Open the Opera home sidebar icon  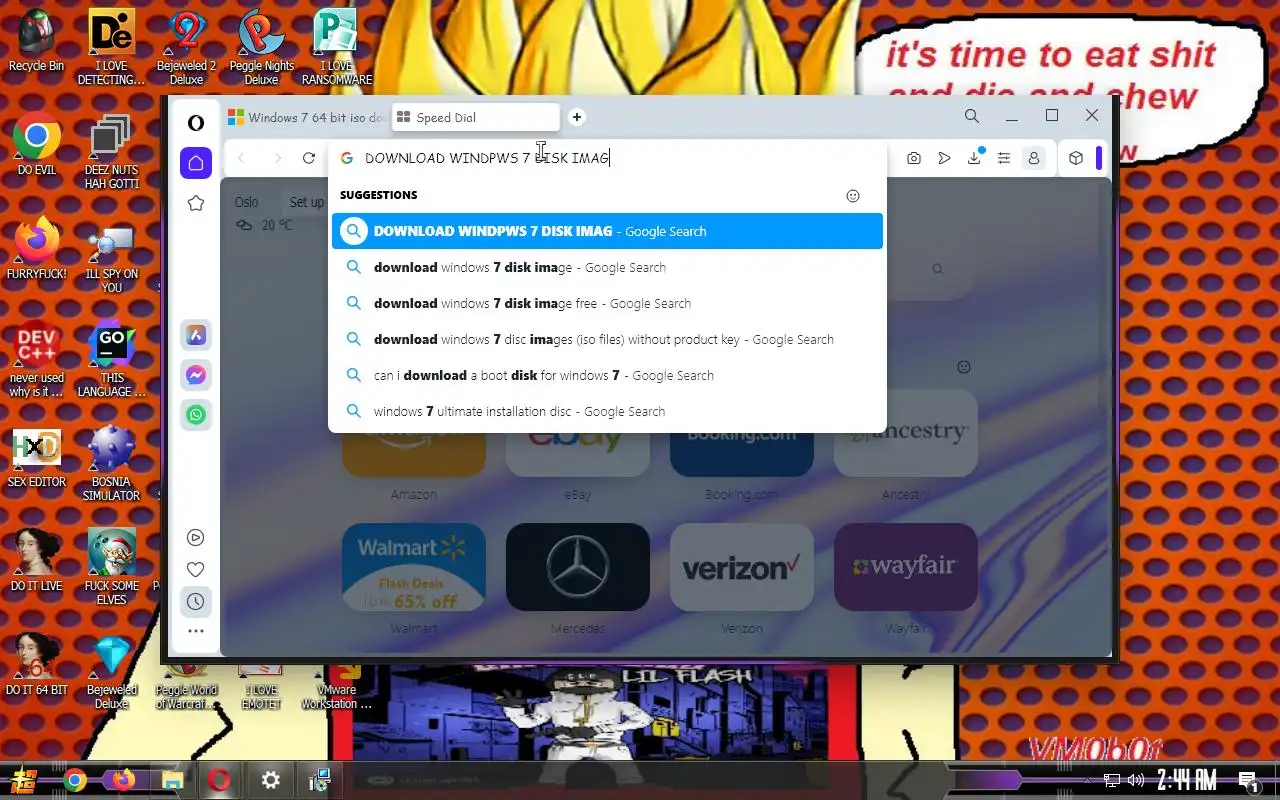196,162
